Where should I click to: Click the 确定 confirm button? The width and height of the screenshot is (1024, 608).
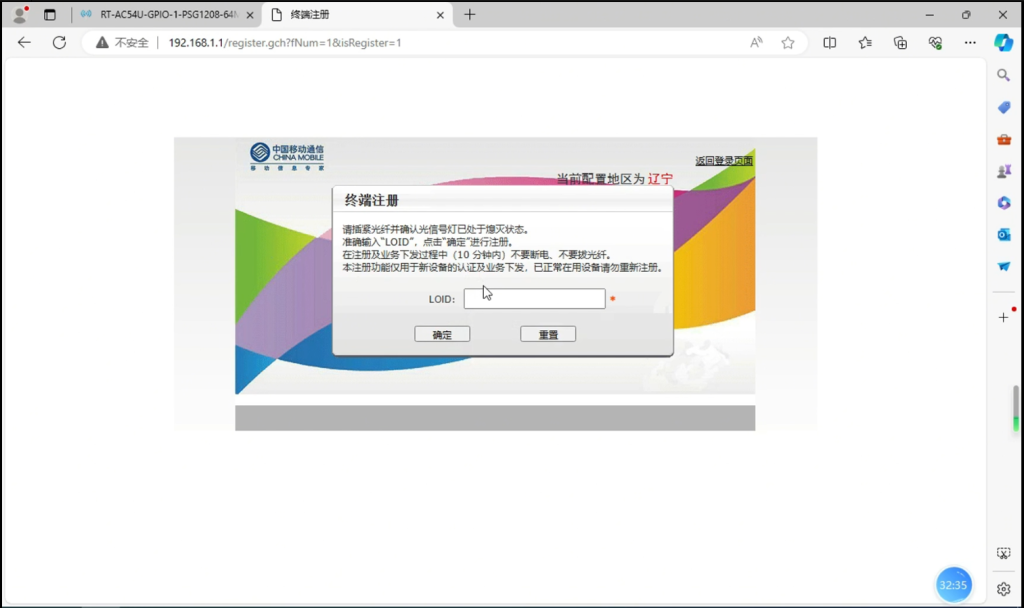[442, 335]
